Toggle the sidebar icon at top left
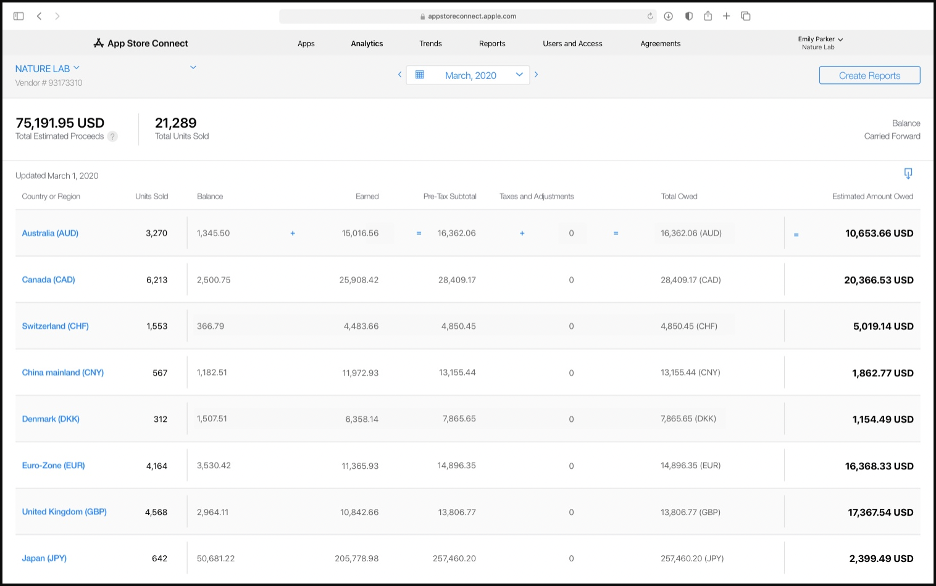The image size is (936, 586). (x=16, y=16)
